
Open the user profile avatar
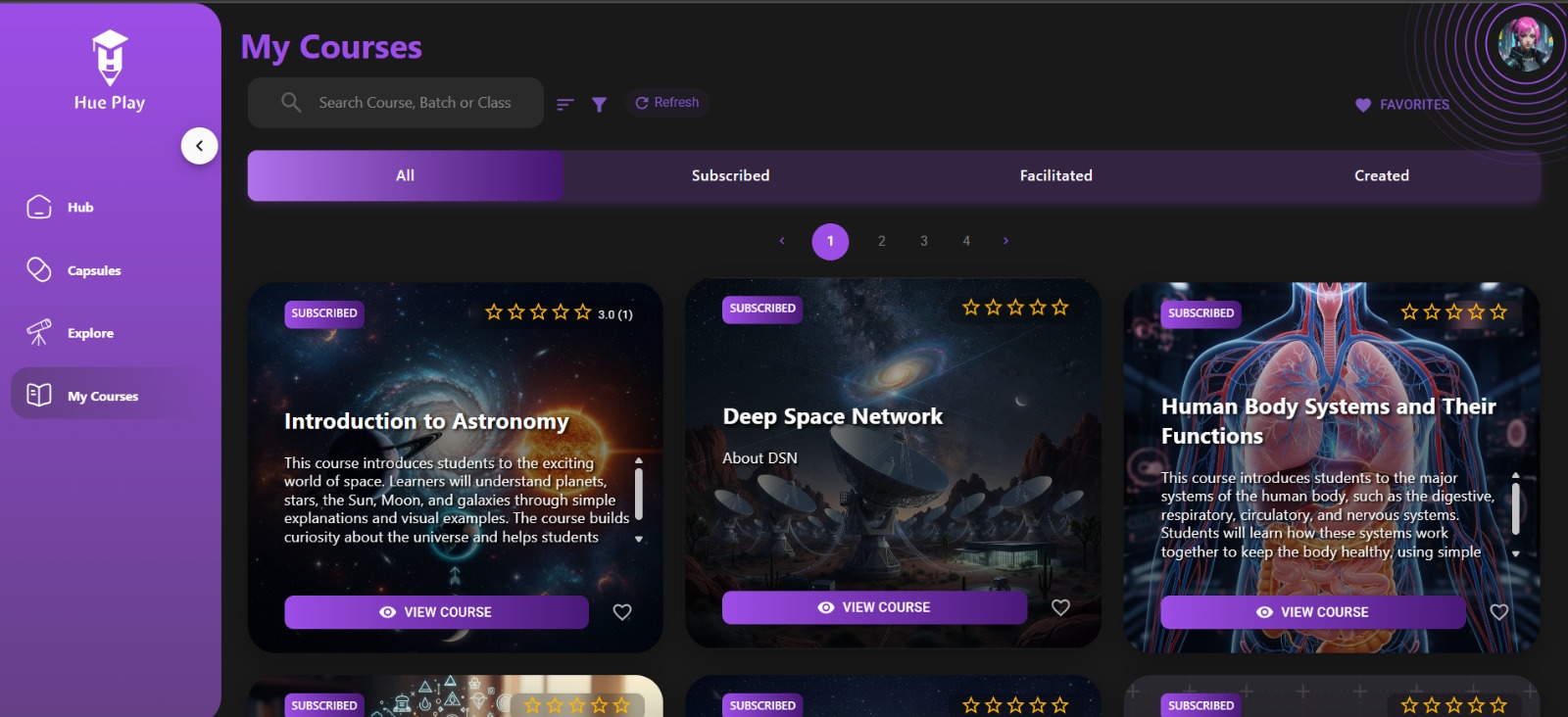pyautogui.click(x=1526, y=44)
